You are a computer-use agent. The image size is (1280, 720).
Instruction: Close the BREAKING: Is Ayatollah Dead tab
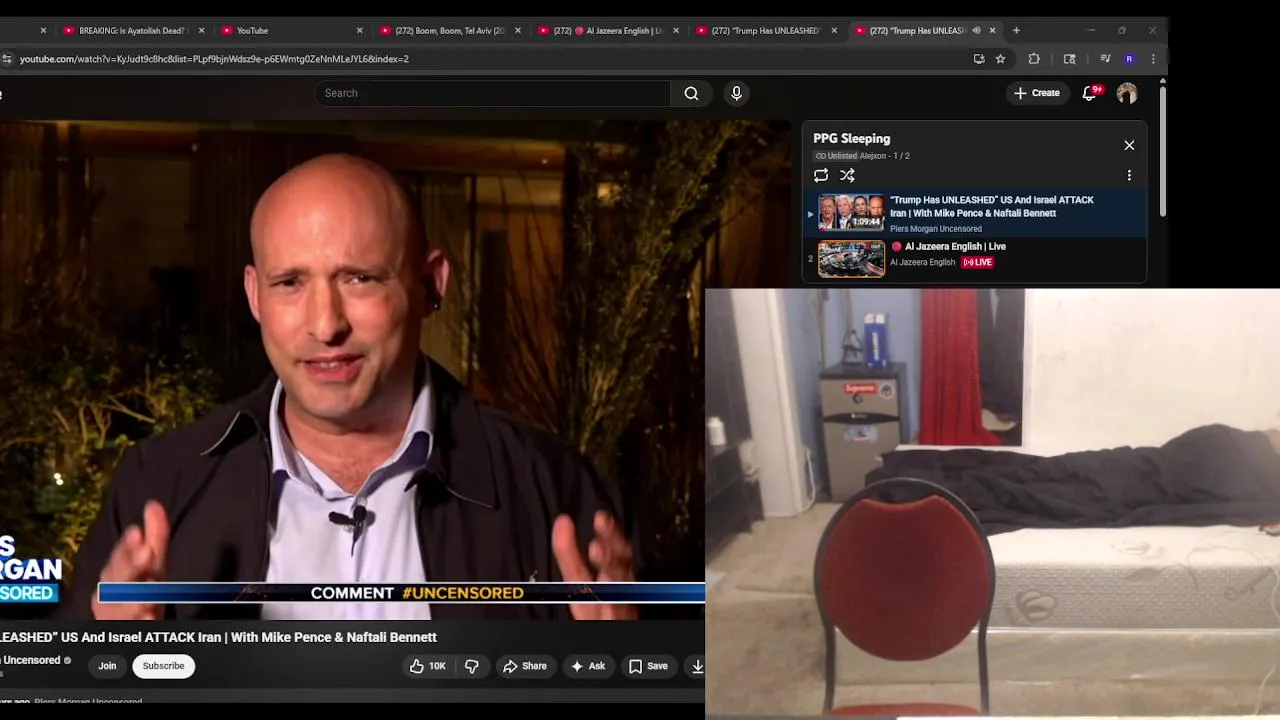(202, 31)
